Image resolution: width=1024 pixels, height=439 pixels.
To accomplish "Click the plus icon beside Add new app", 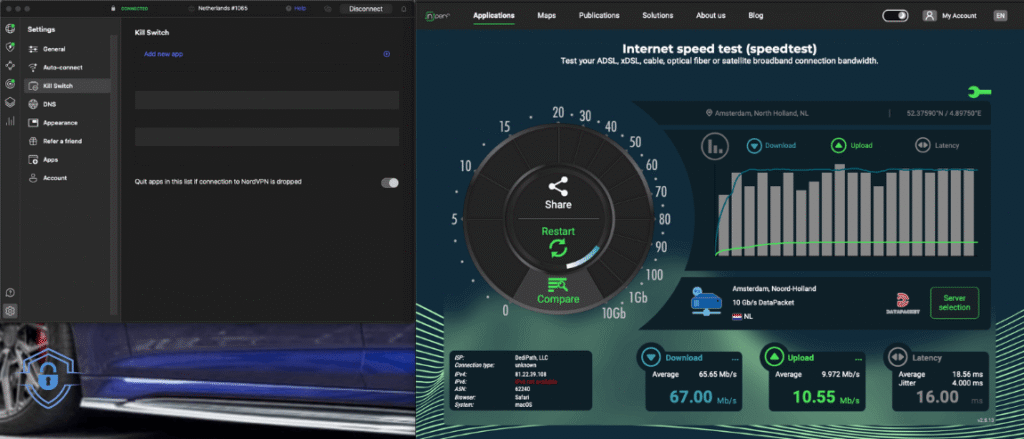I will click(x=387, y=54).
